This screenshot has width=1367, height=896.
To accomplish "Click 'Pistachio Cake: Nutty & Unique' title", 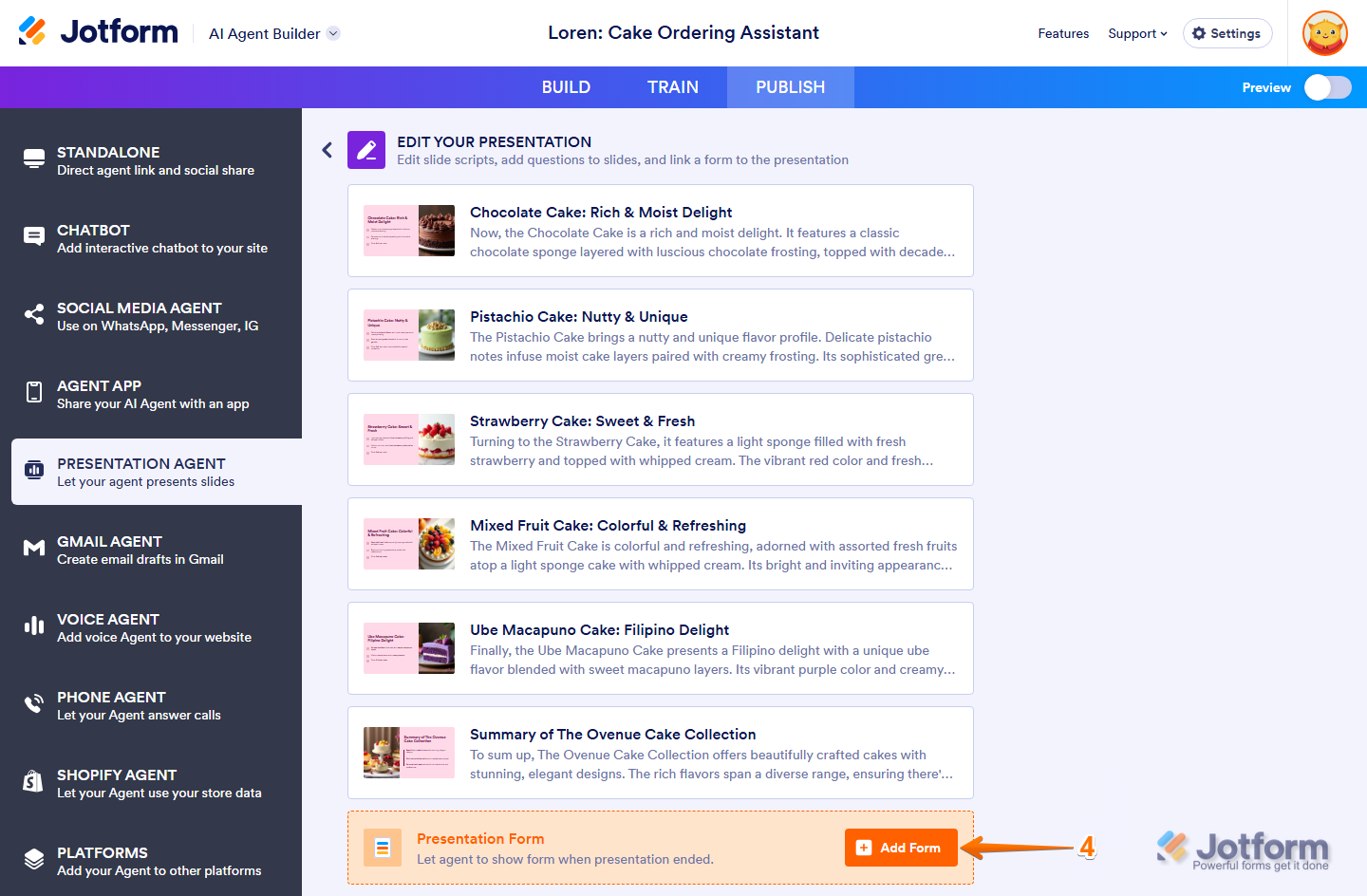I will [x=579, y=317].
